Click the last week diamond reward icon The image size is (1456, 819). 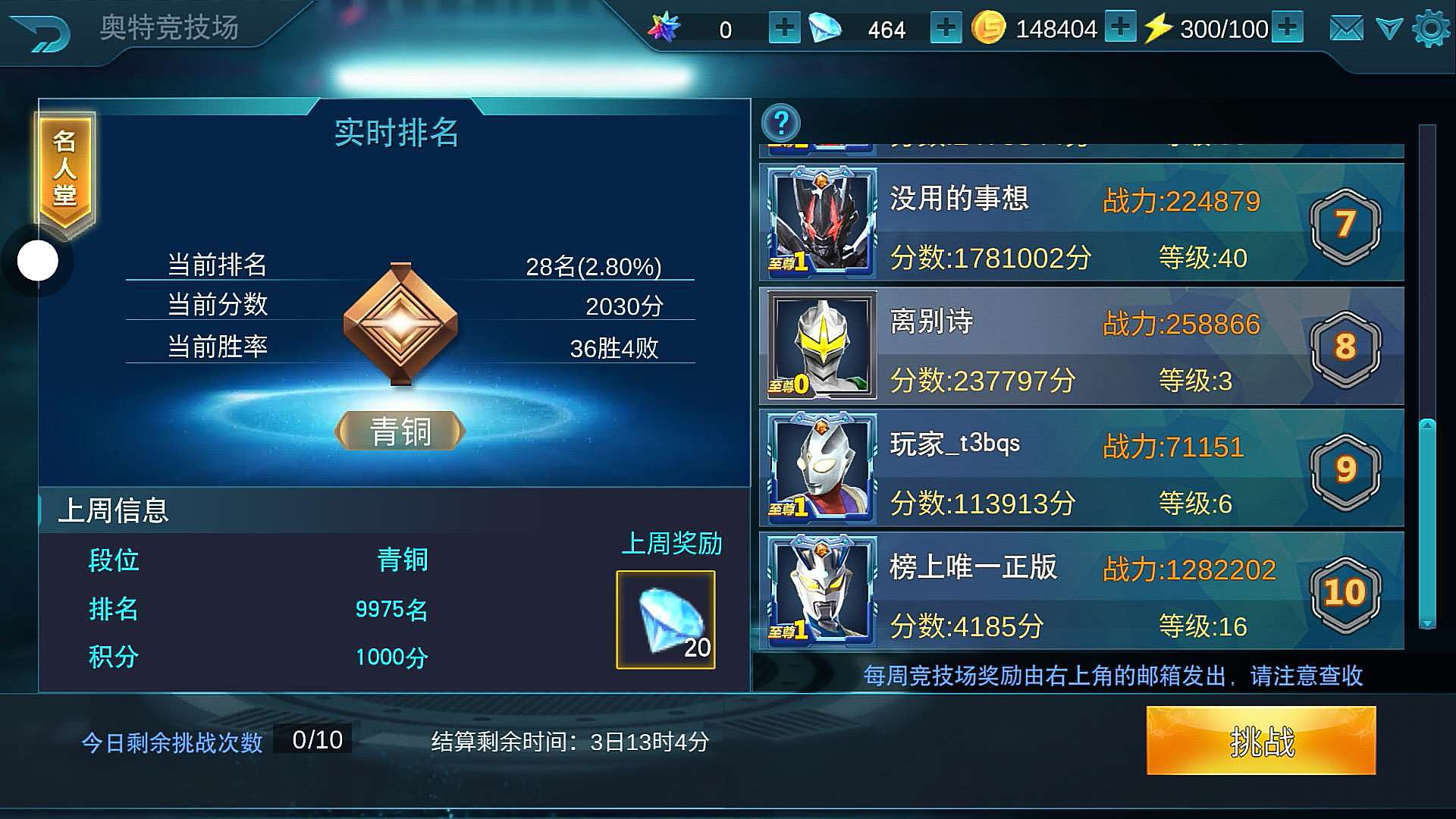click(x=665, y=620)
